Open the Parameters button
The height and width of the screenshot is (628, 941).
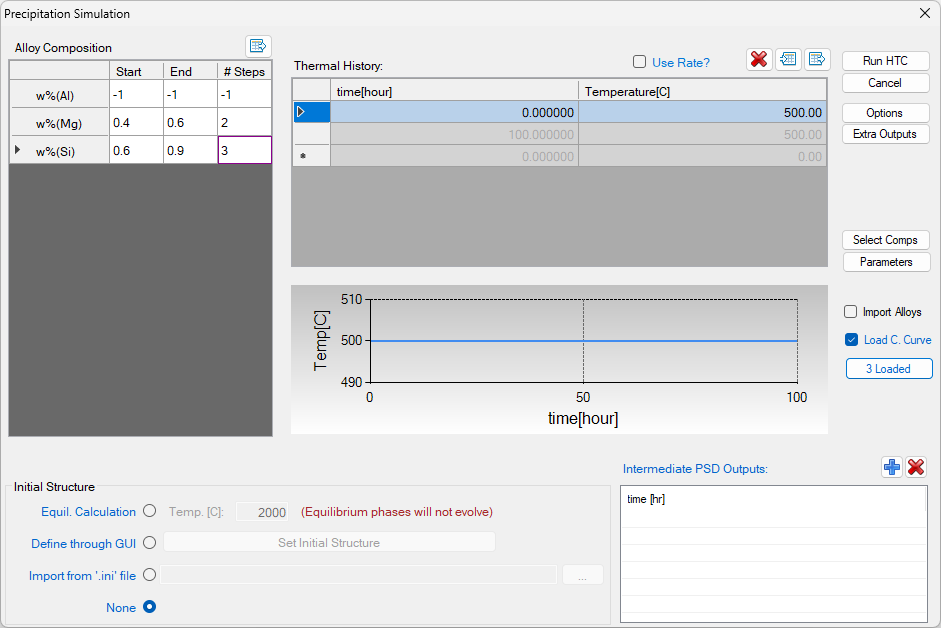pyautogui.click(x=885, y=262)
